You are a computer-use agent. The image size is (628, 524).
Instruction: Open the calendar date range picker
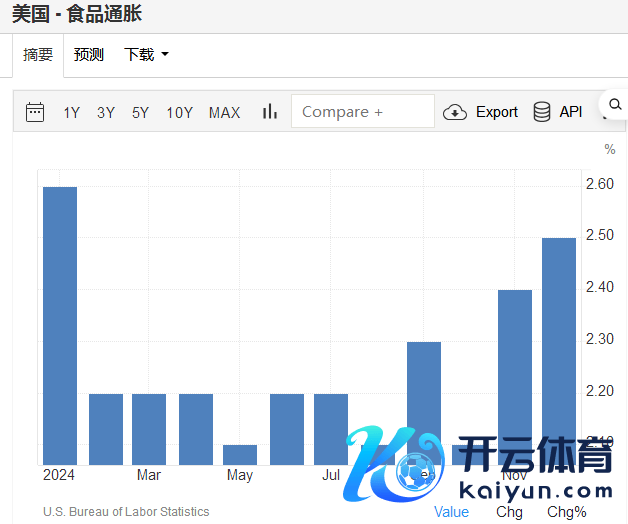(35, 112)
